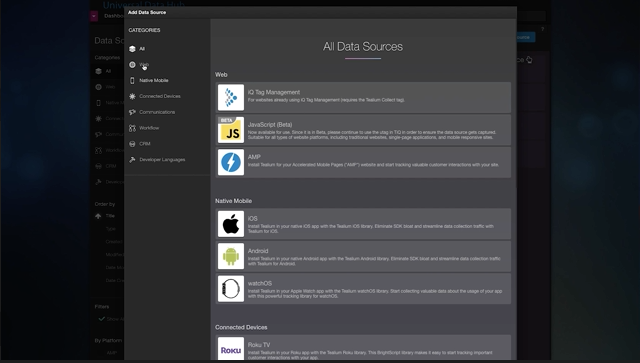Click the iQ Tag Management logo thumbnail
640x363 pixels.
point(231,98)
